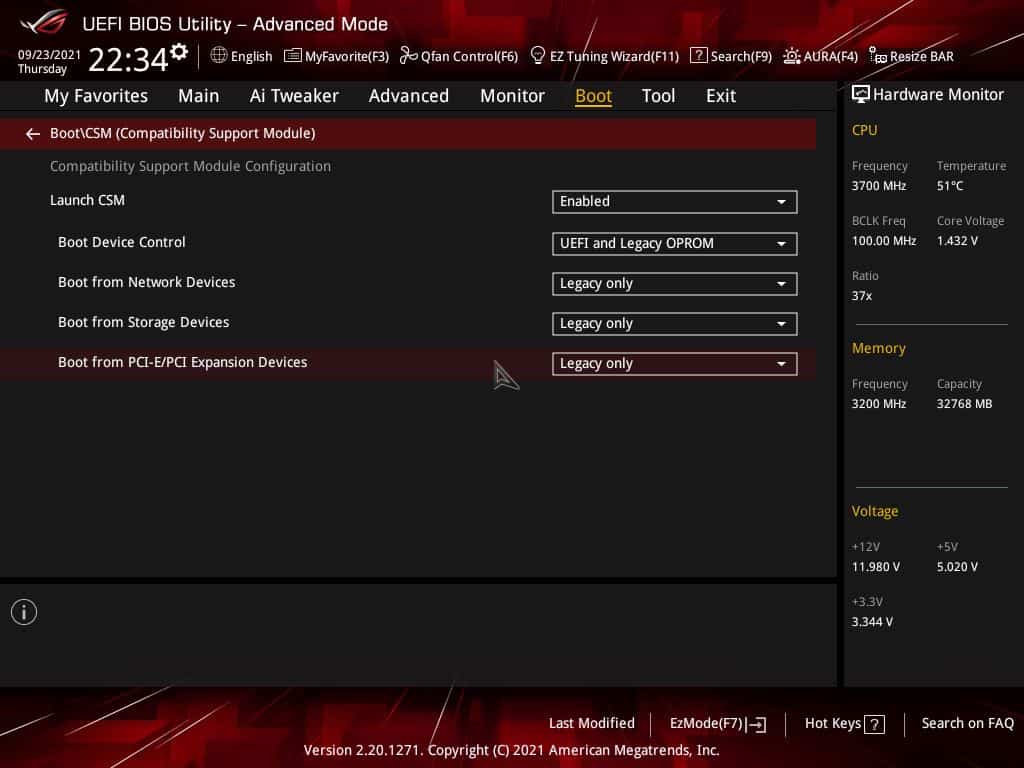Click the Hardware Monitor screen icon
1024x768 pixels.
tap(860, 95)
